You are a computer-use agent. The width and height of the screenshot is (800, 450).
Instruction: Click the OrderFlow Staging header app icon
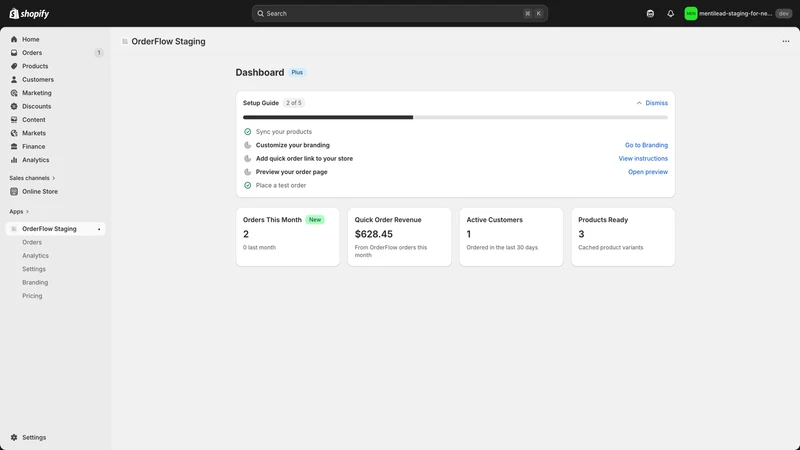(x=124, y=41)
